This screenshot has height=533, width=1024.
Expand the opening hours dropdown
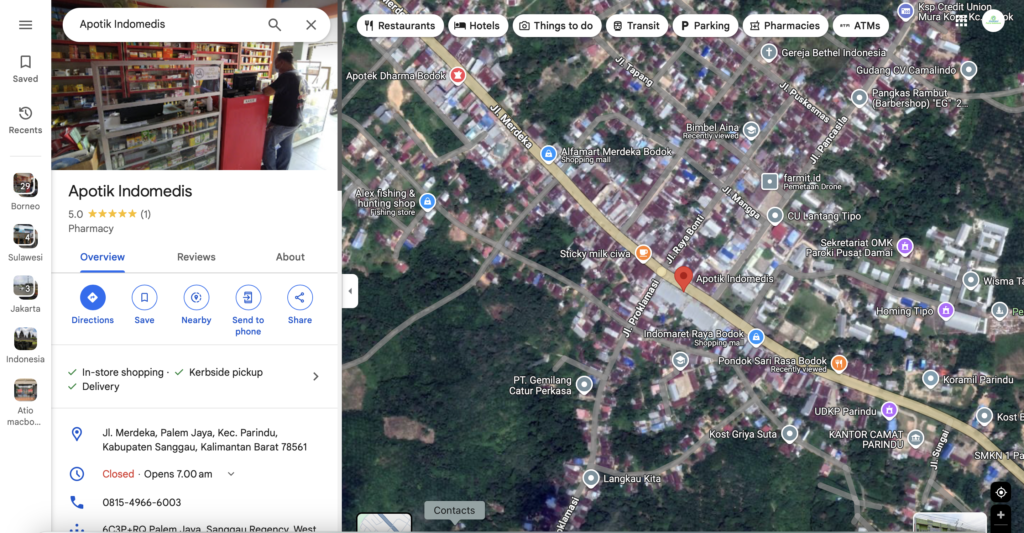click(231, 474)
